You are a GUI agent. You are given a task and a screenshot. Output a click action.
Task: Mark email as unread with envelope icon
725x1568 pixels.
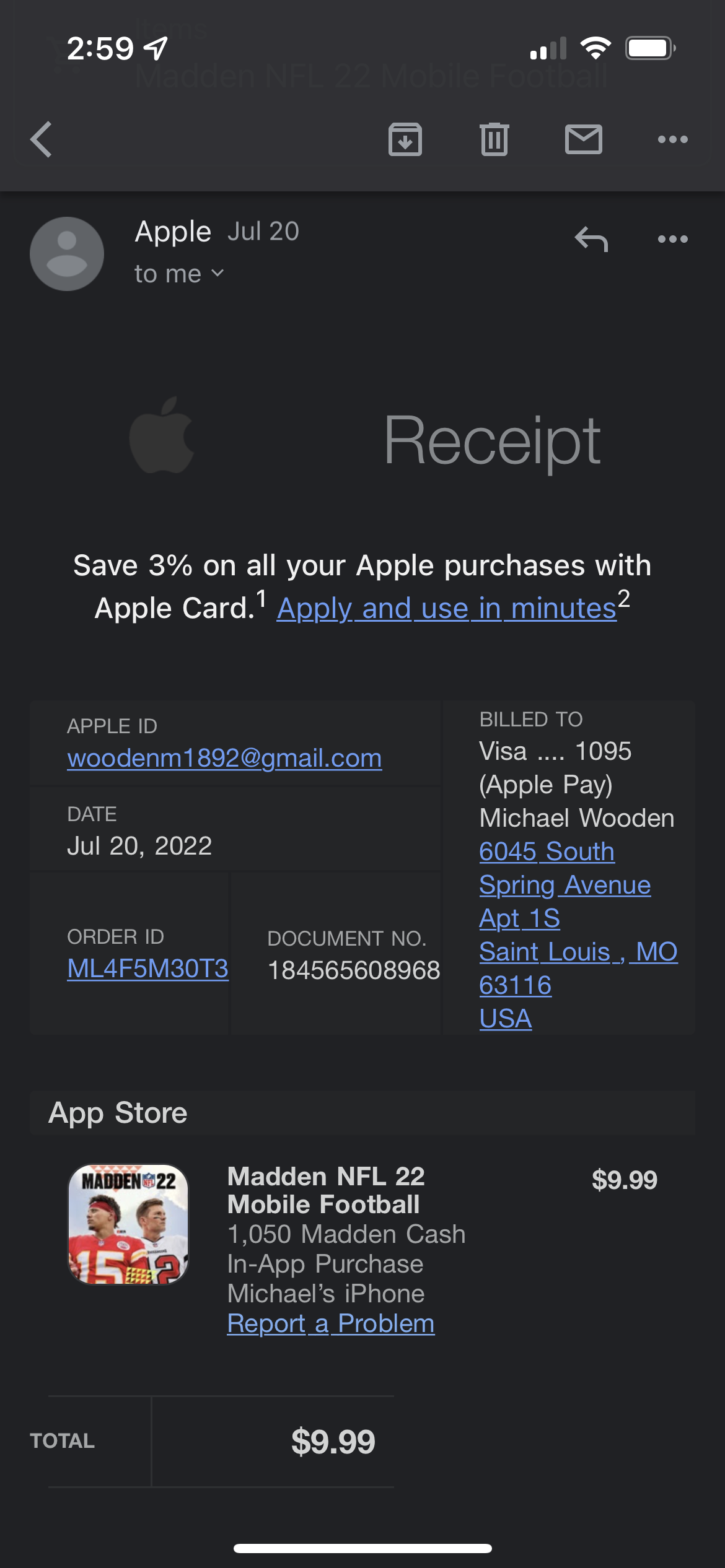(583, 139)
